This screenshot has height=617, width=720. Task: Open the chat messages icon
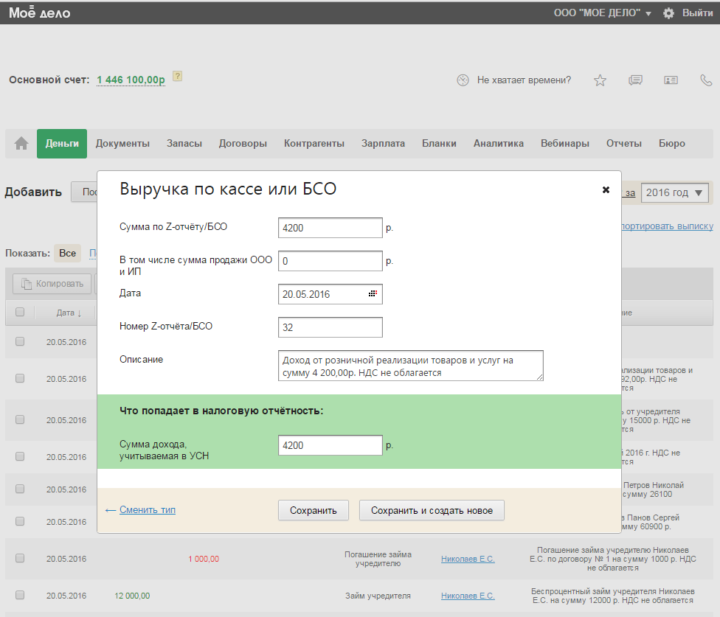click(x=635, y=80)
